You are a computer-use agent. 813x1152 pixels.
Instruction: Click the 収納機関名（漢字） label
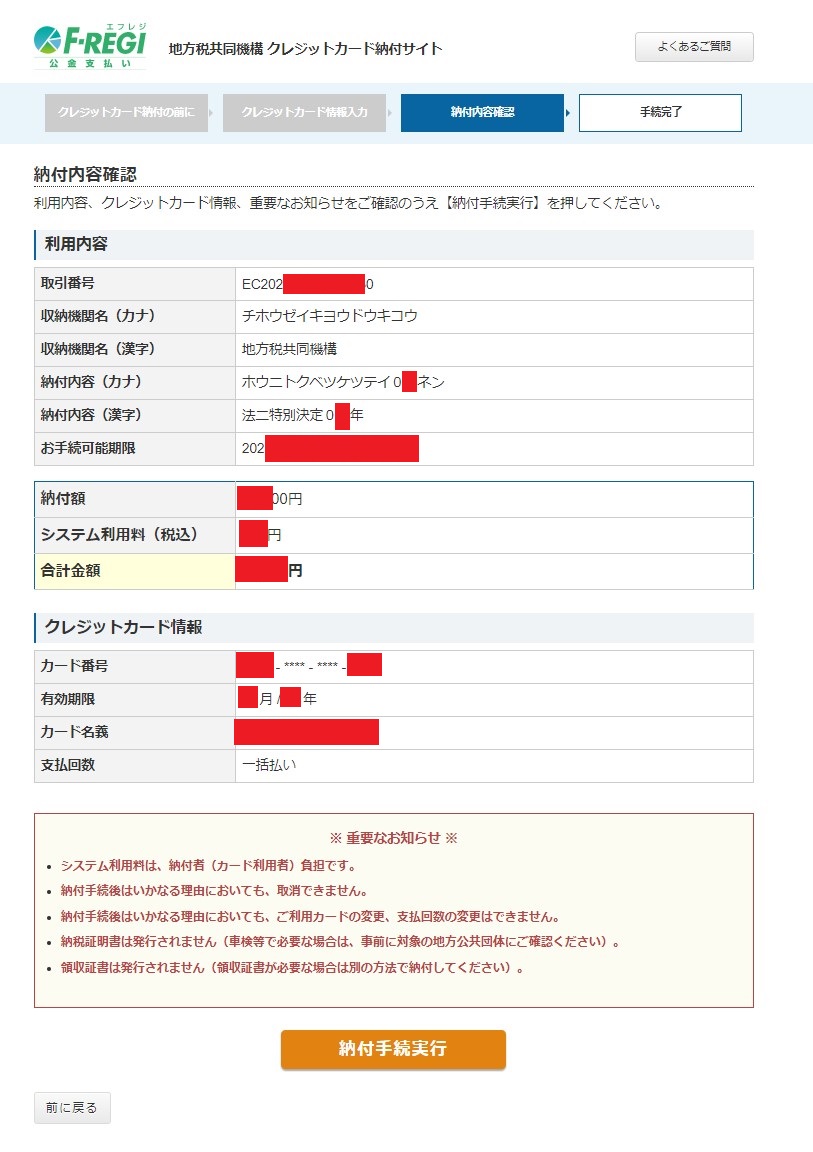coord(98,349)
